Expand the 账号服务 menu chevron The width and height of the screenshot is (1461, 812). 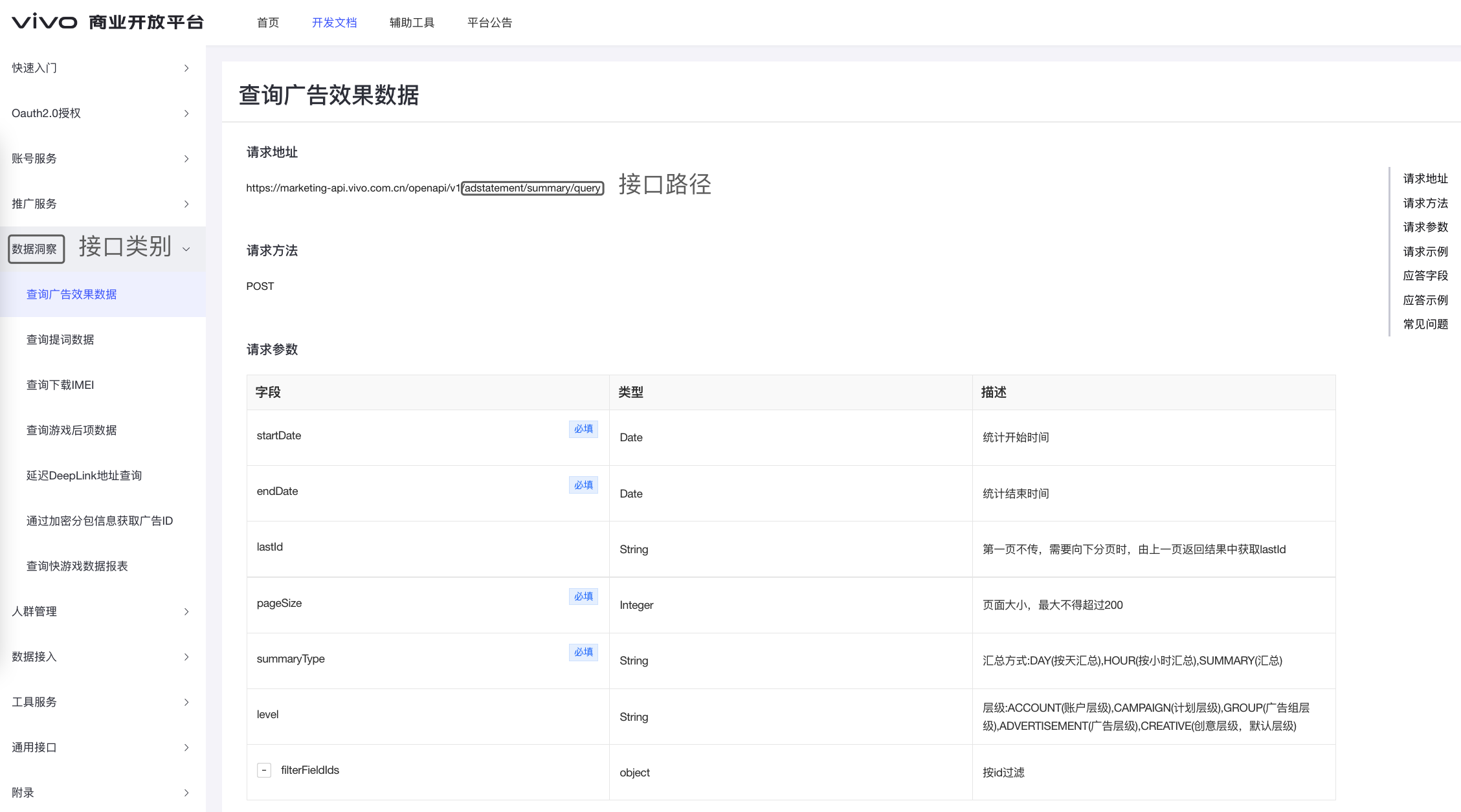186,159
